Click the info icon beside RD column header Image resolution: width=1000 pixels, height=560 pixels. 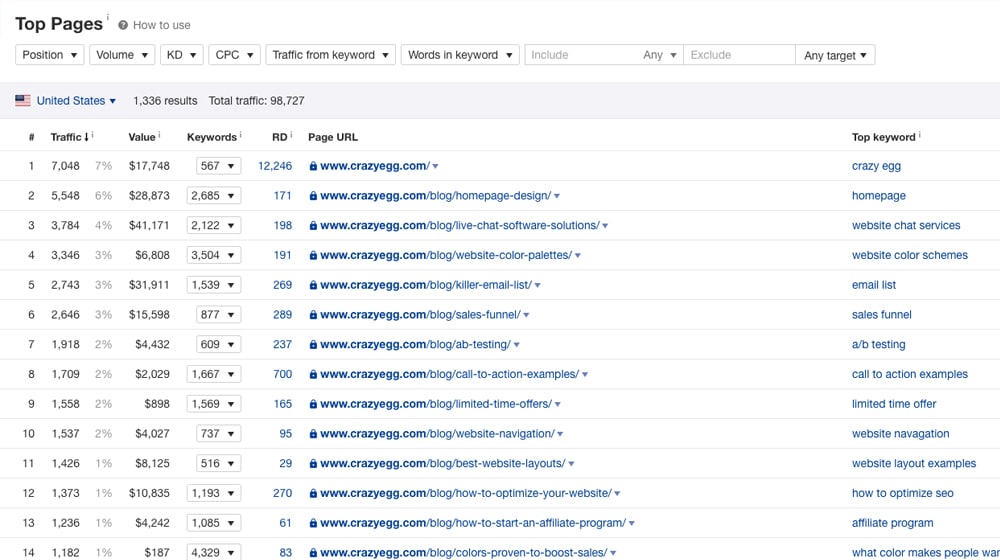coord(291,135)
